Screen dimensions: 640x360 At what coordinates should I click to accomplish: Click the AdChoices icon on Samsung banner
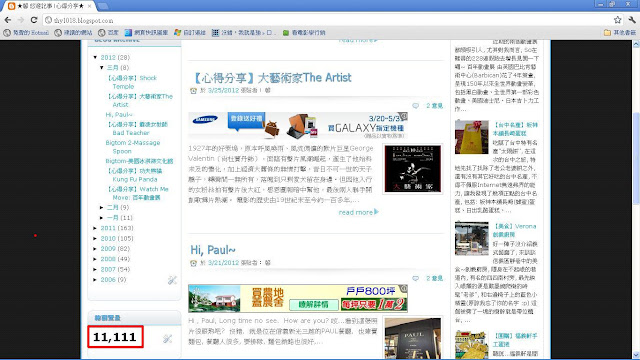coord(404,116)
